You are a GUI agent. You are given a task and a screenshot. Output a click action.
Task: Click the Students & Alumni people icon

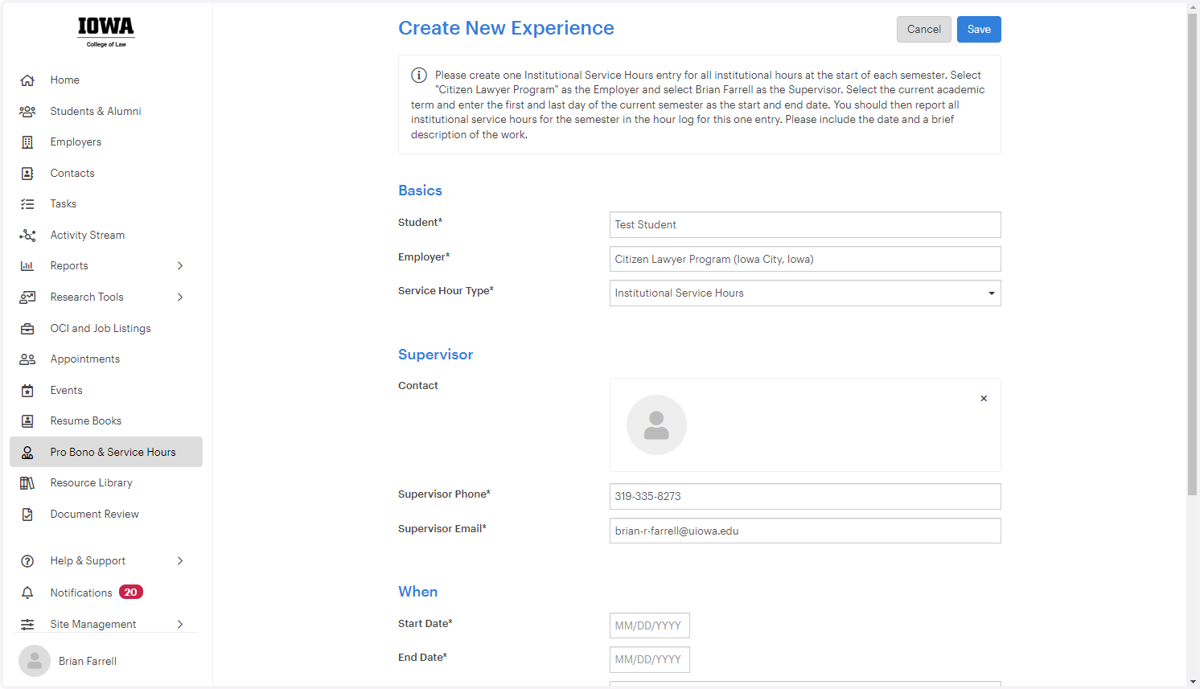pyautogui.click(x=27, y=111)
